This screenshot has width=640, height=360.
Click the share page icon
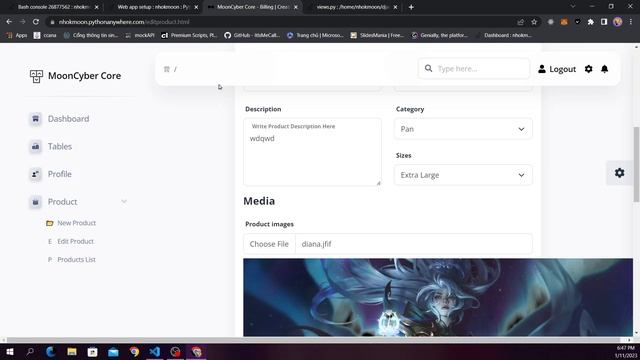[x=520, y=22]
